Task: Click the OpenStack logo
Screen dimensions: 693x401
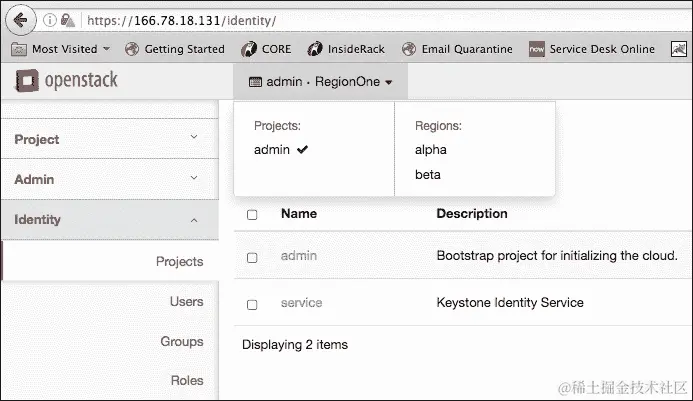Action: (x=67, y=81)
